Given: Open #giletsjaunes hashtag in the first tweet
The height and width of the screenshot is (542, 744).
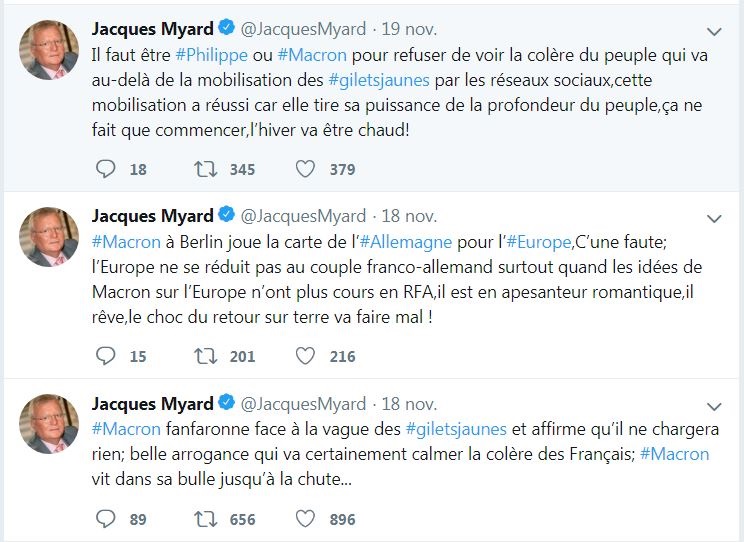Looking at the screenshot, I should (x=380, y=81).
